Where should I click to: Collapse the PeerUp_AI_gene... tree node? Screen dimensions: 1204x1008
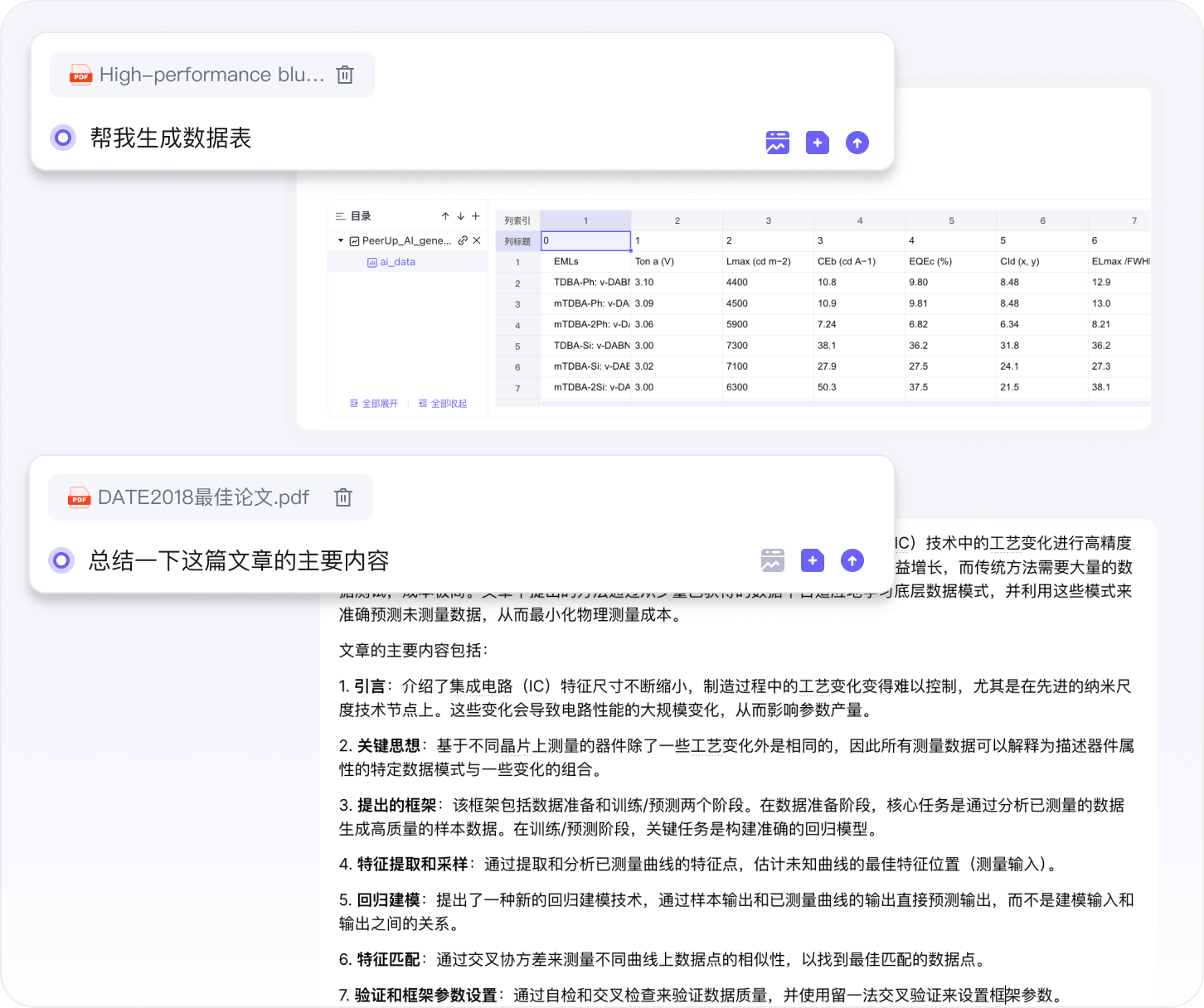click(341, 240)
